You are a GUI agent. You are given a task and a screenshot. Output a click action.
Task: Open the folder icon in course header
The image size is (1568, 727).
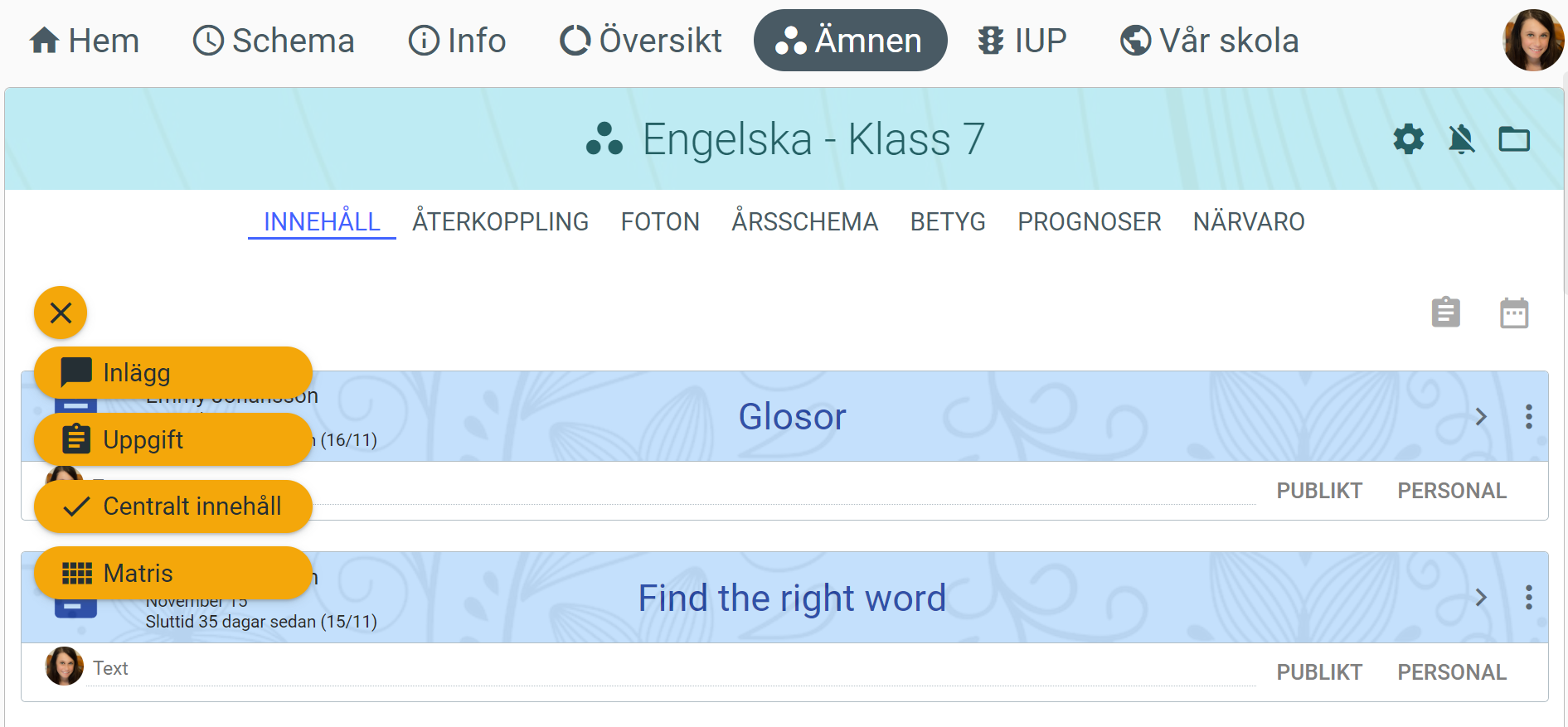coord(1514,139)
